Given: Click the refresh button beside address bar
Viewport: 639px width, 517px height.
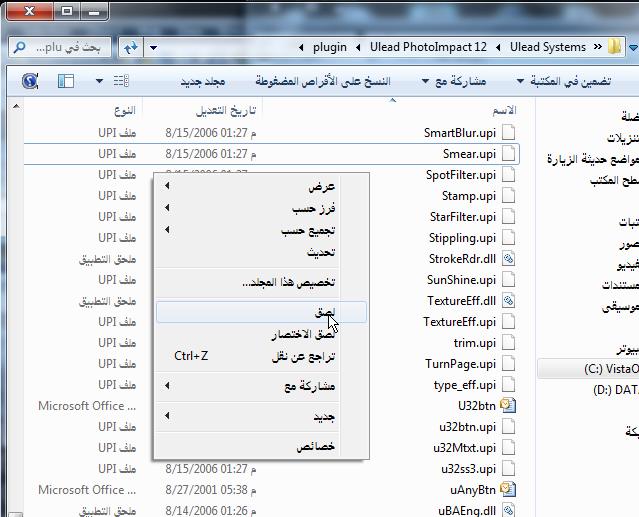Looking at the screenshot, I should point(130,47).
